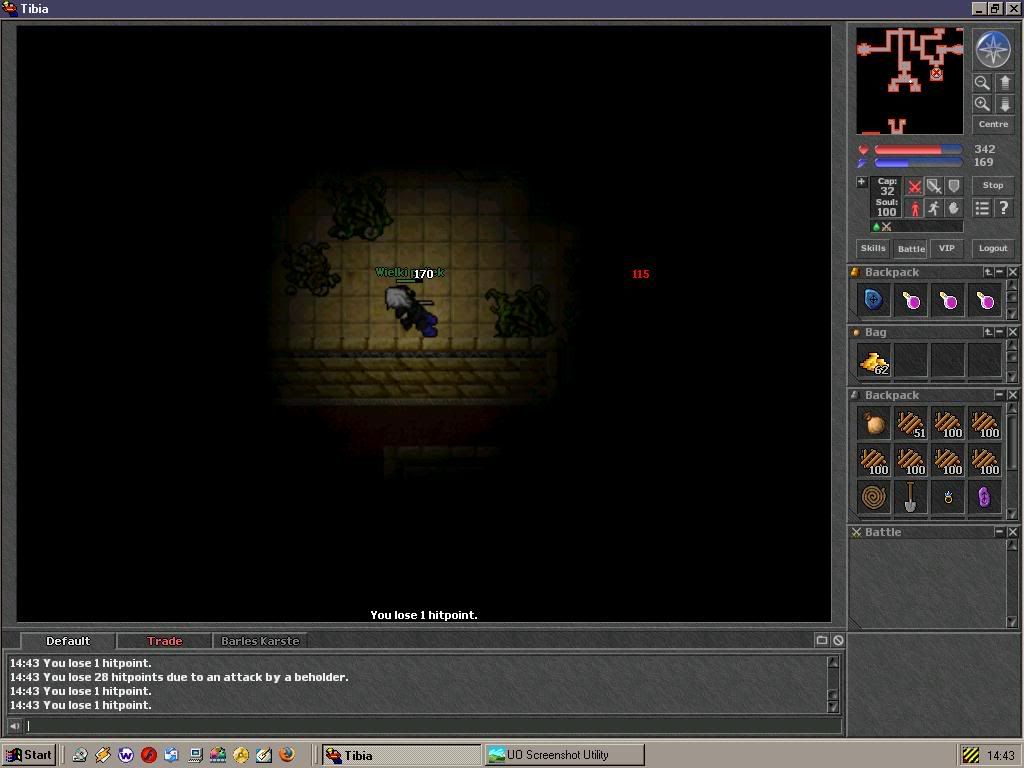Move minimap one floor down
Viewport: 1024px width, 768px height.
coord(1005,104)
